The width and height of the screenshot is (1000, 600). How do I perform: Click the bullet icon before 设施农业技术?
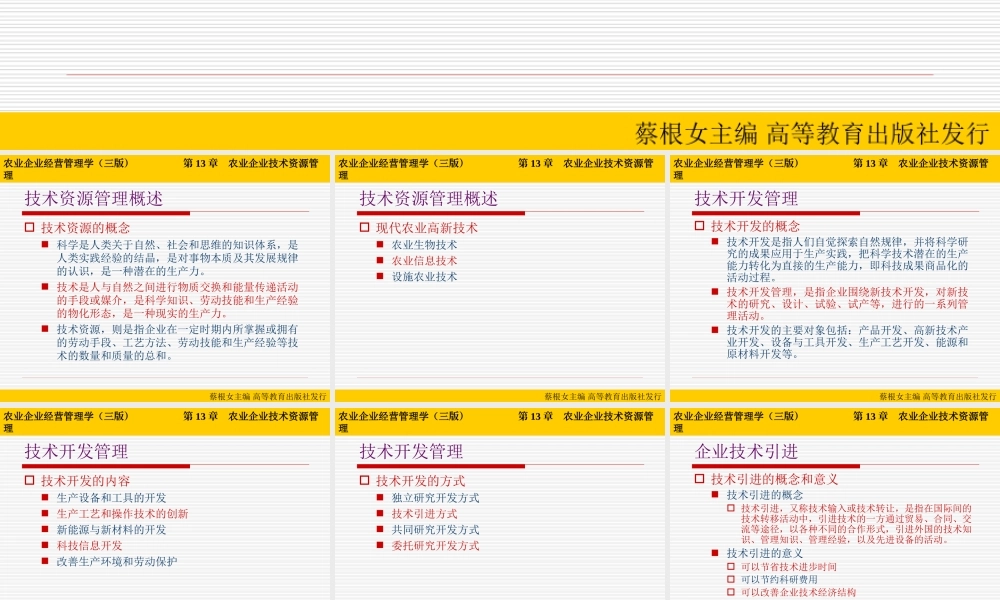pos(378,277)
